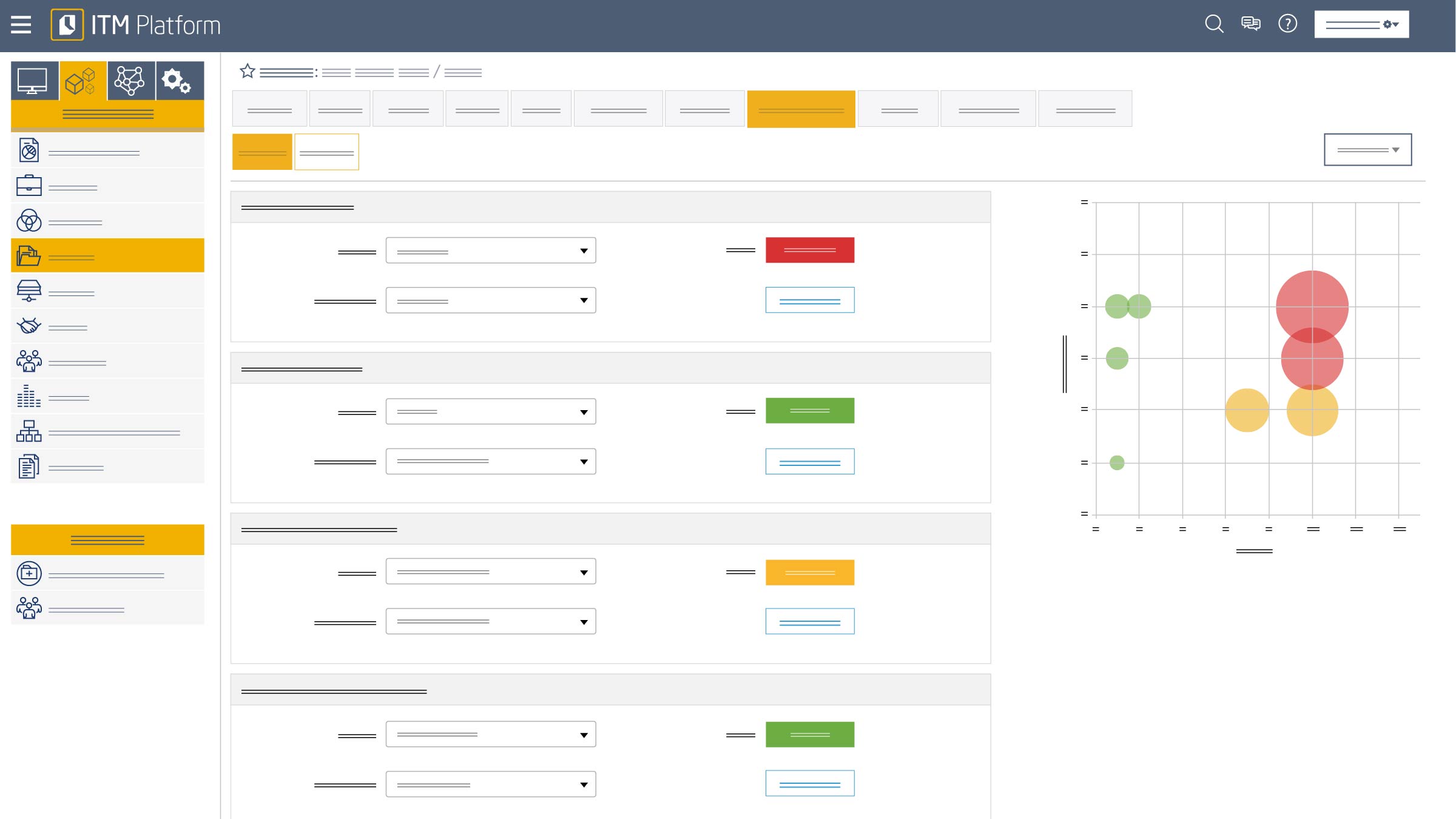
Task: Click the blue outlined button in second section
Action: pos(810,462)
